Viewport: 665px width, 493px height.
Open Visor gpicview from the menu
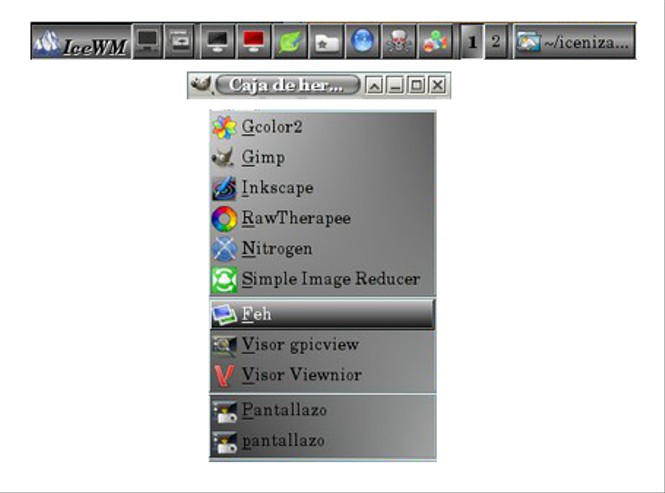323,345
